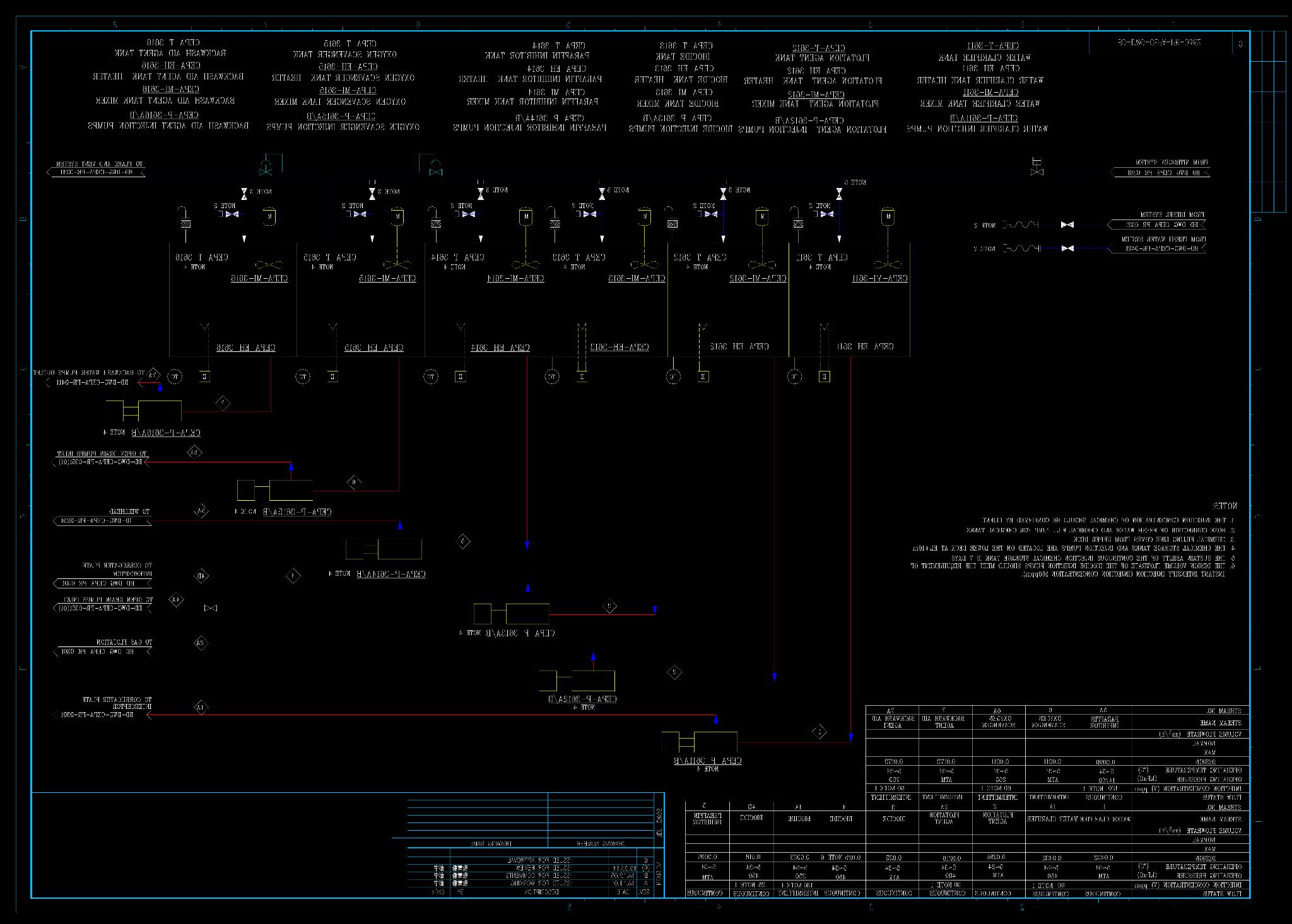Click the heater label CEPA EH 3615
The height and width of the screenshot is (924, 1292).
click(x=373, y=348)
